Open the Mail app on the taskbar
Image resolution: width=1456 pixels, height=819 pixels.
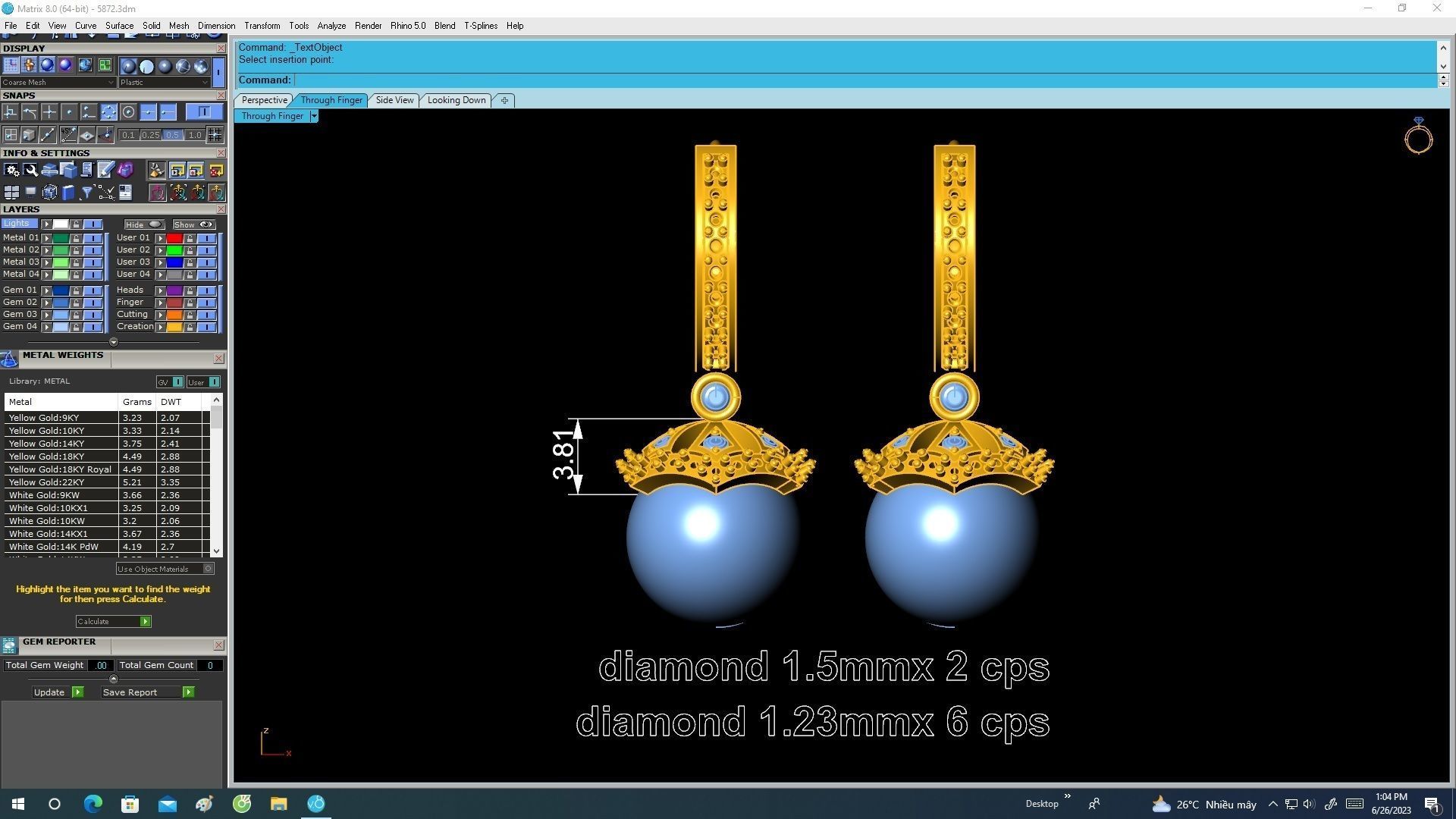[167, 804]
